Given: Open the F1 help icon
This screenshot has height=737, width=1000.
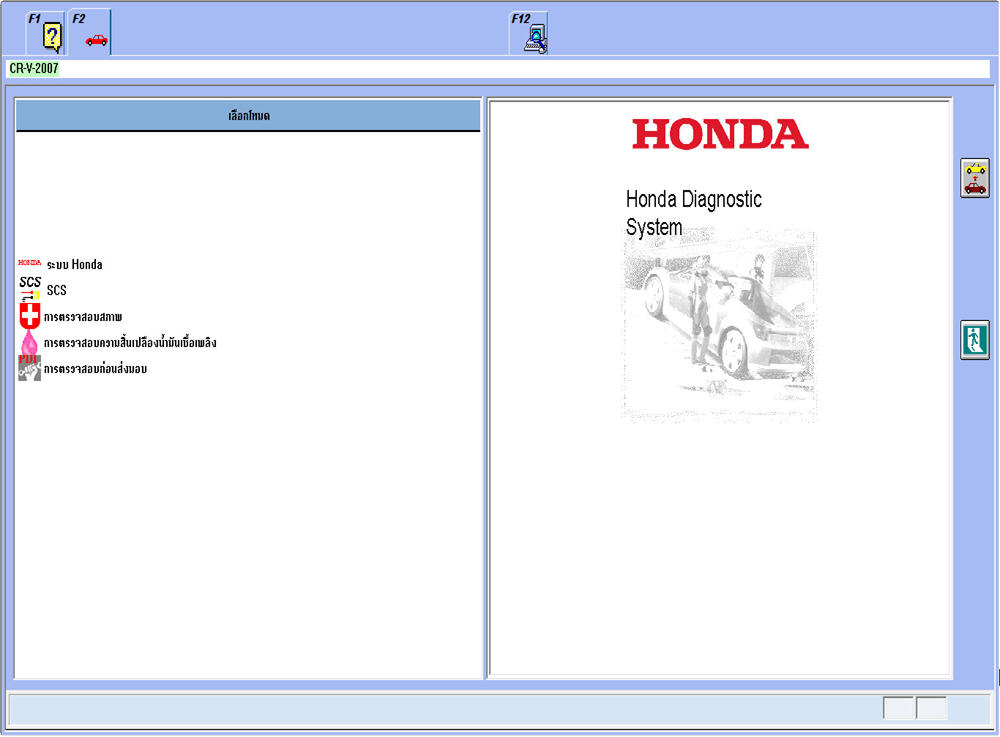Looking at the screenshot, I should pos(45,33).
